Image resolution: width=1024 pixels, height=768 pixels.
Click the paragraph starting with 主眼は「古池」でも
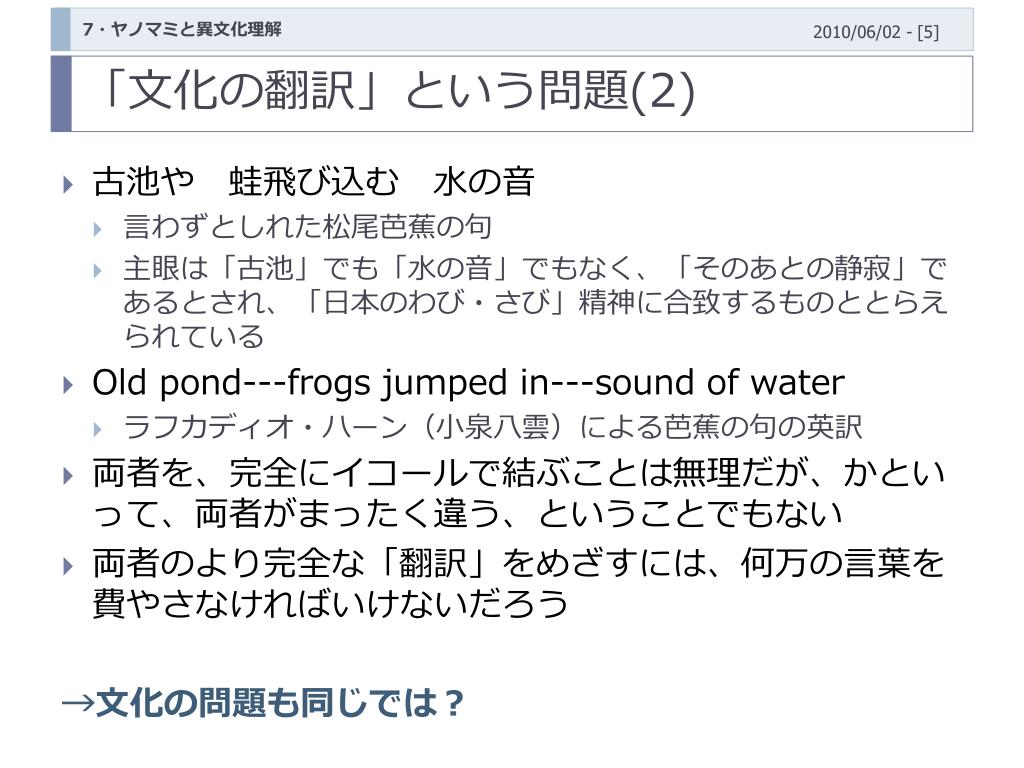[535, 302]
